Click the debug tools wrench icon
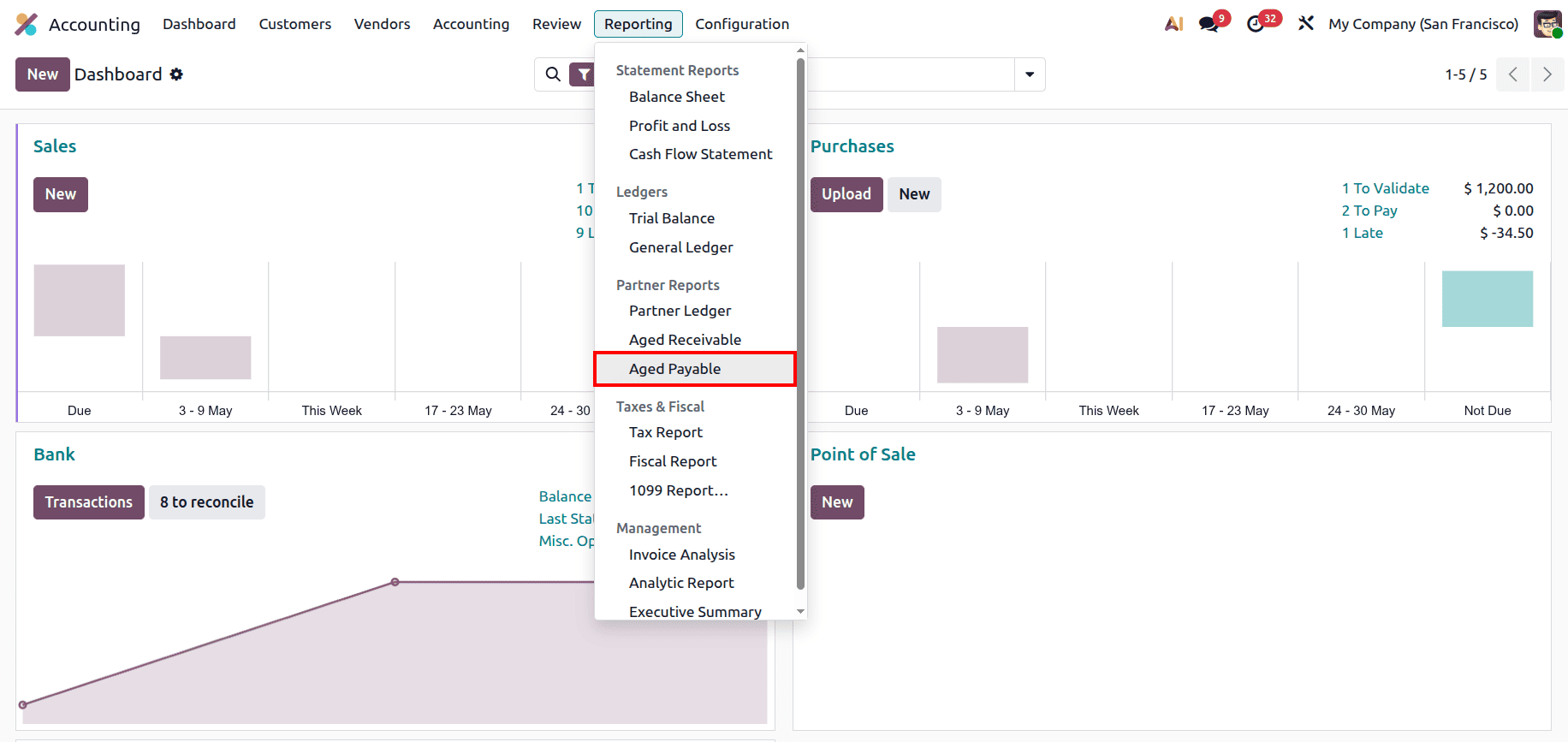Image resolution: width=1568 pixels, height=742 pixels. [x=1305, y=24]
